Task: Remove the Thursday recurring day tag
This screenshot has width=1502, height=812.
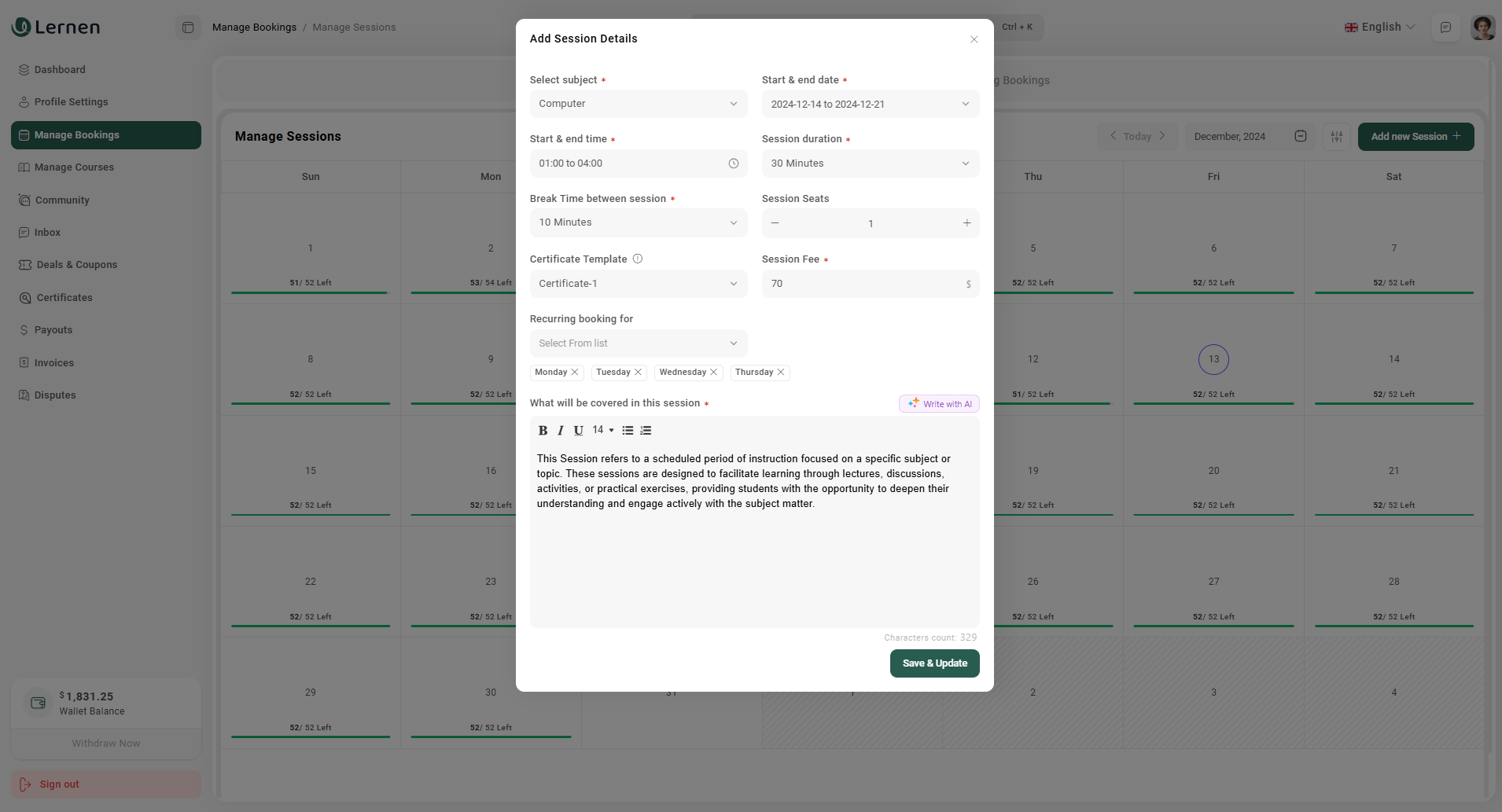Action: tap(781, 373)
